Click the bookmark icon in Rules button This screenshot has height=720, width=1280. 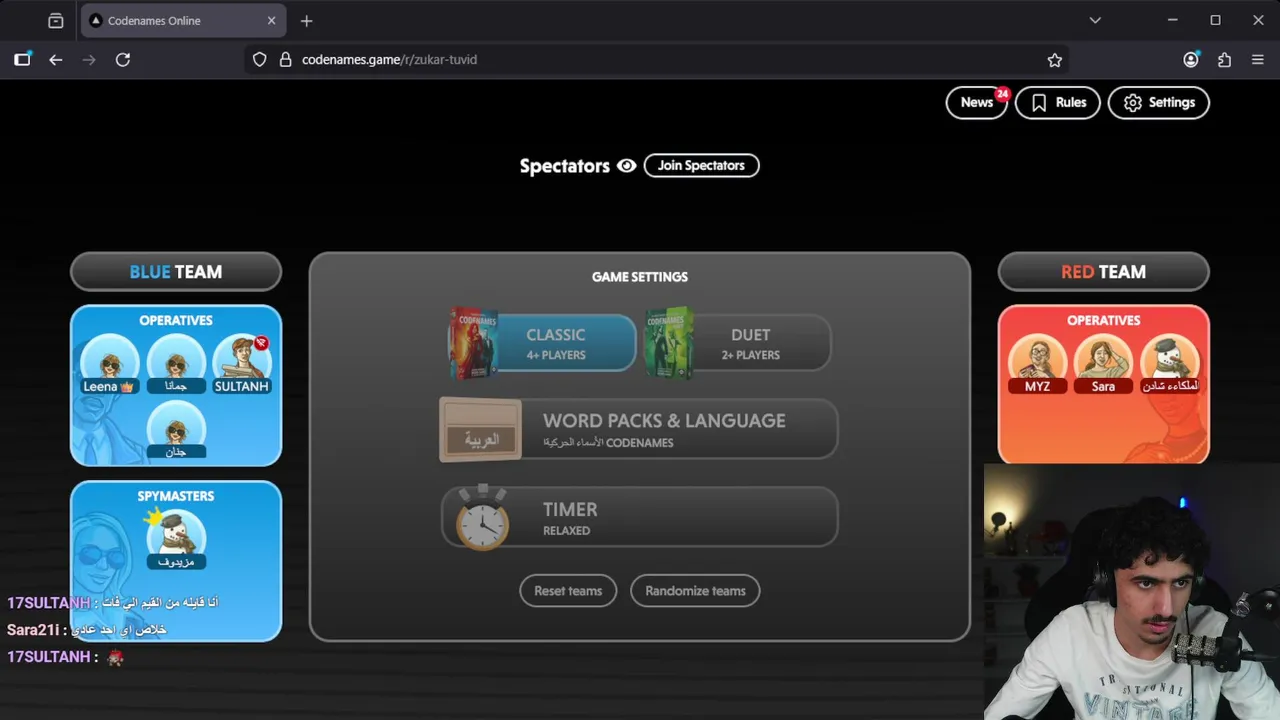click(x=1039, y=103)
